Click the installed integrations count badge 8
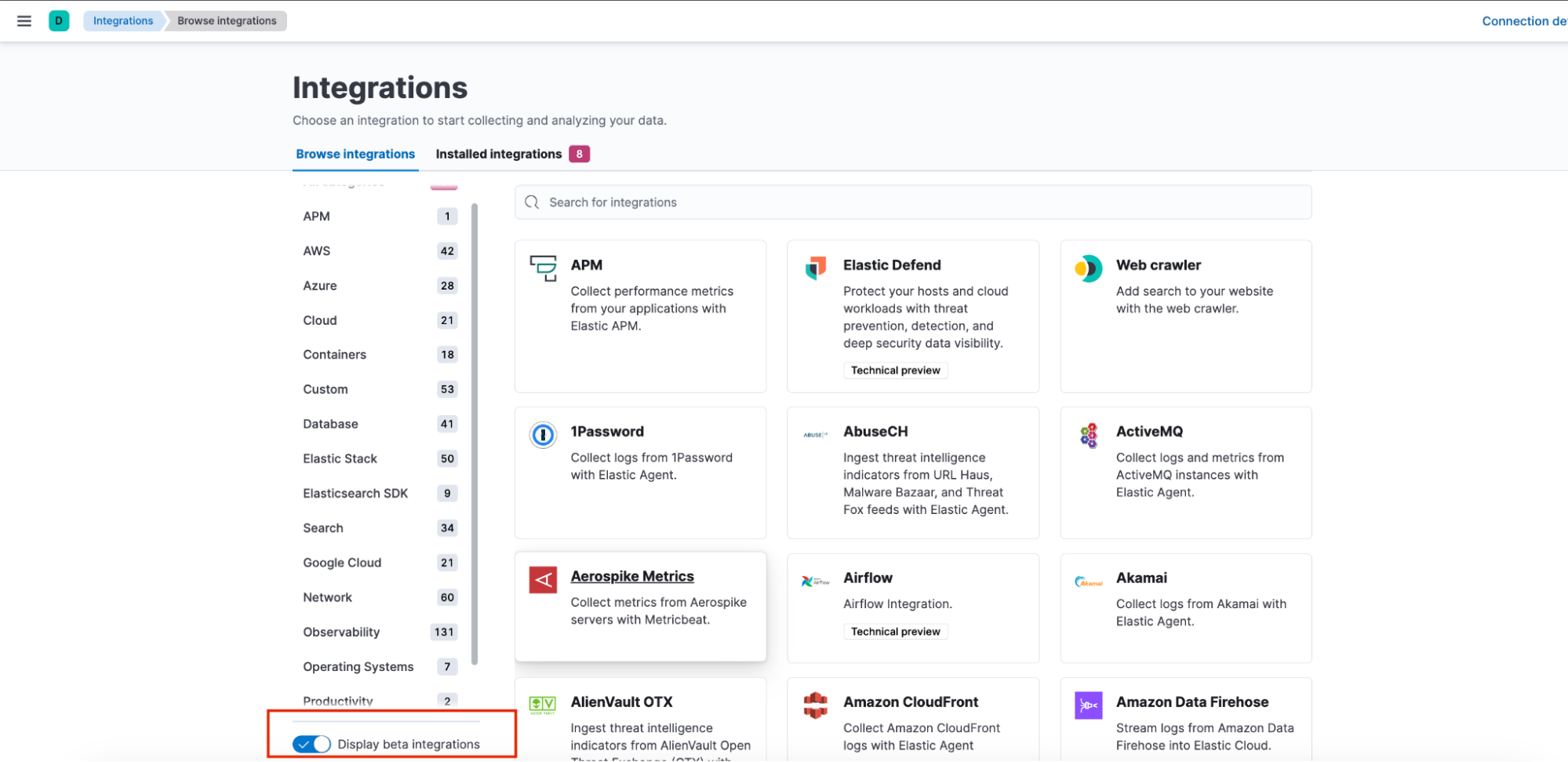This screenshot has width=1568, height=762. (580, 154)
